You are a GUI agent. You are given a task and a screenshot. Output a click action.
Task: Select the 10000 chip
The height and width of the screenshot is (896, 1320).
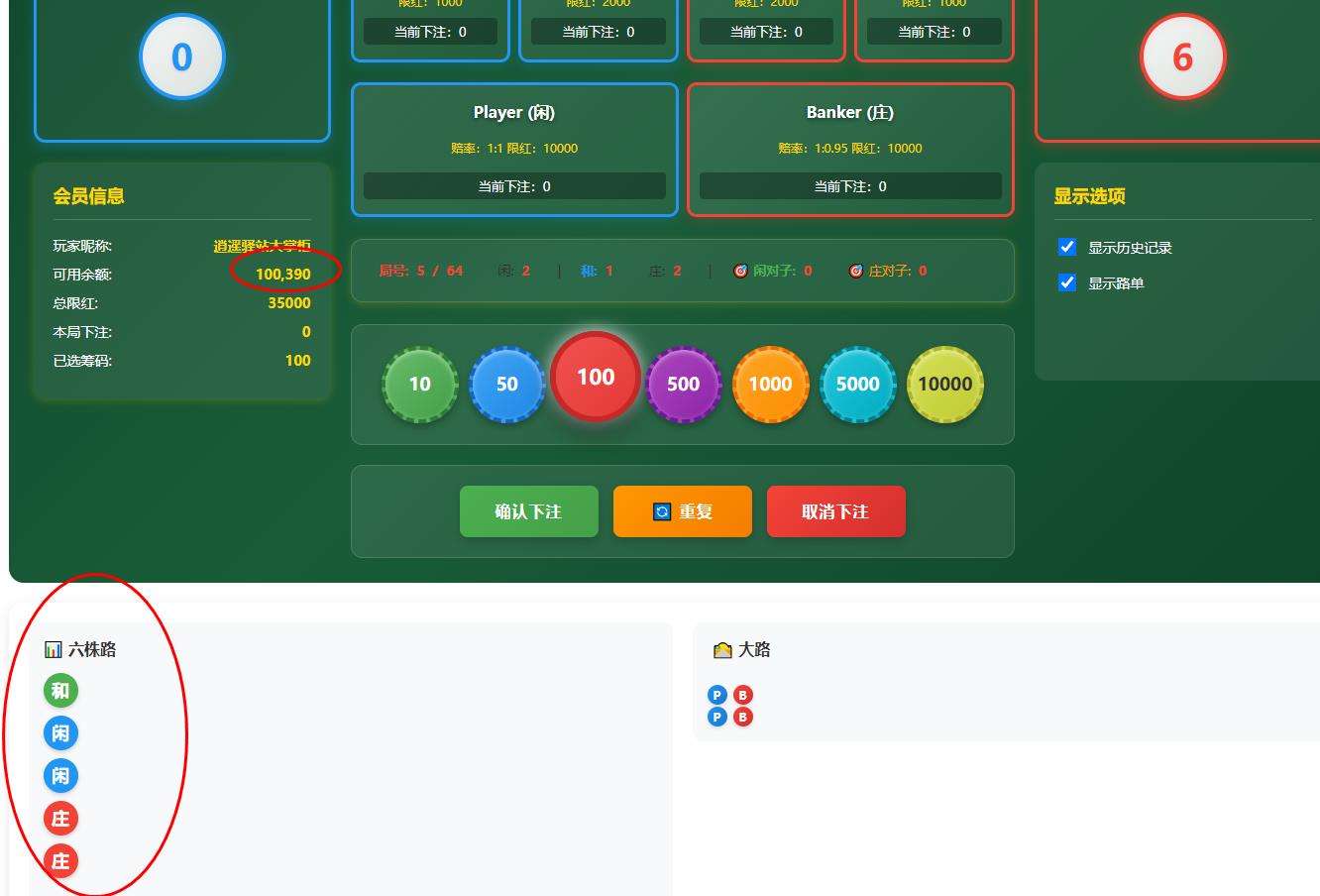(944, 383)
